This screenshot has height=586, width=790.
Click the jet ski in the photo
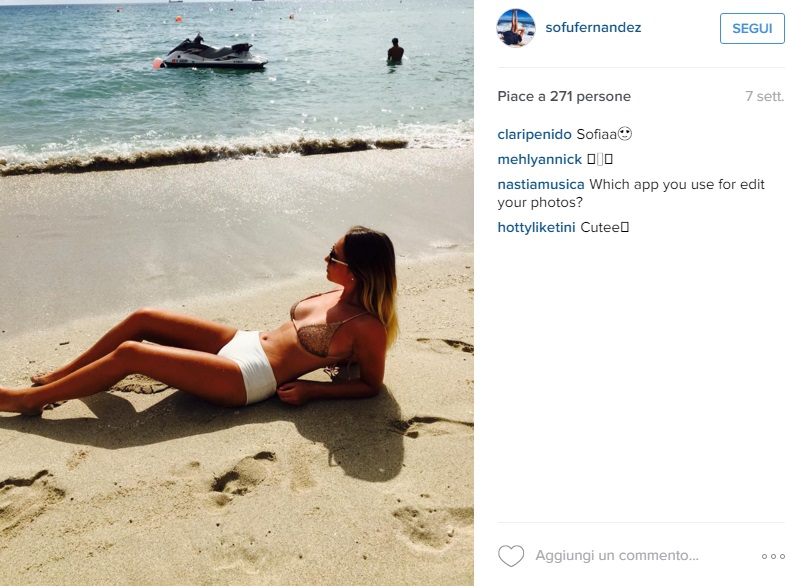211,53
